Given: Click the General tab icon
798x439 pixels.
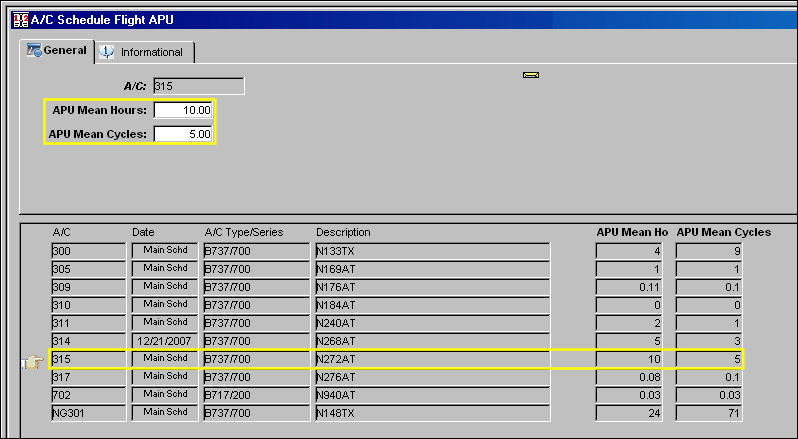Looking at the screenshot, I should (34, 50).
